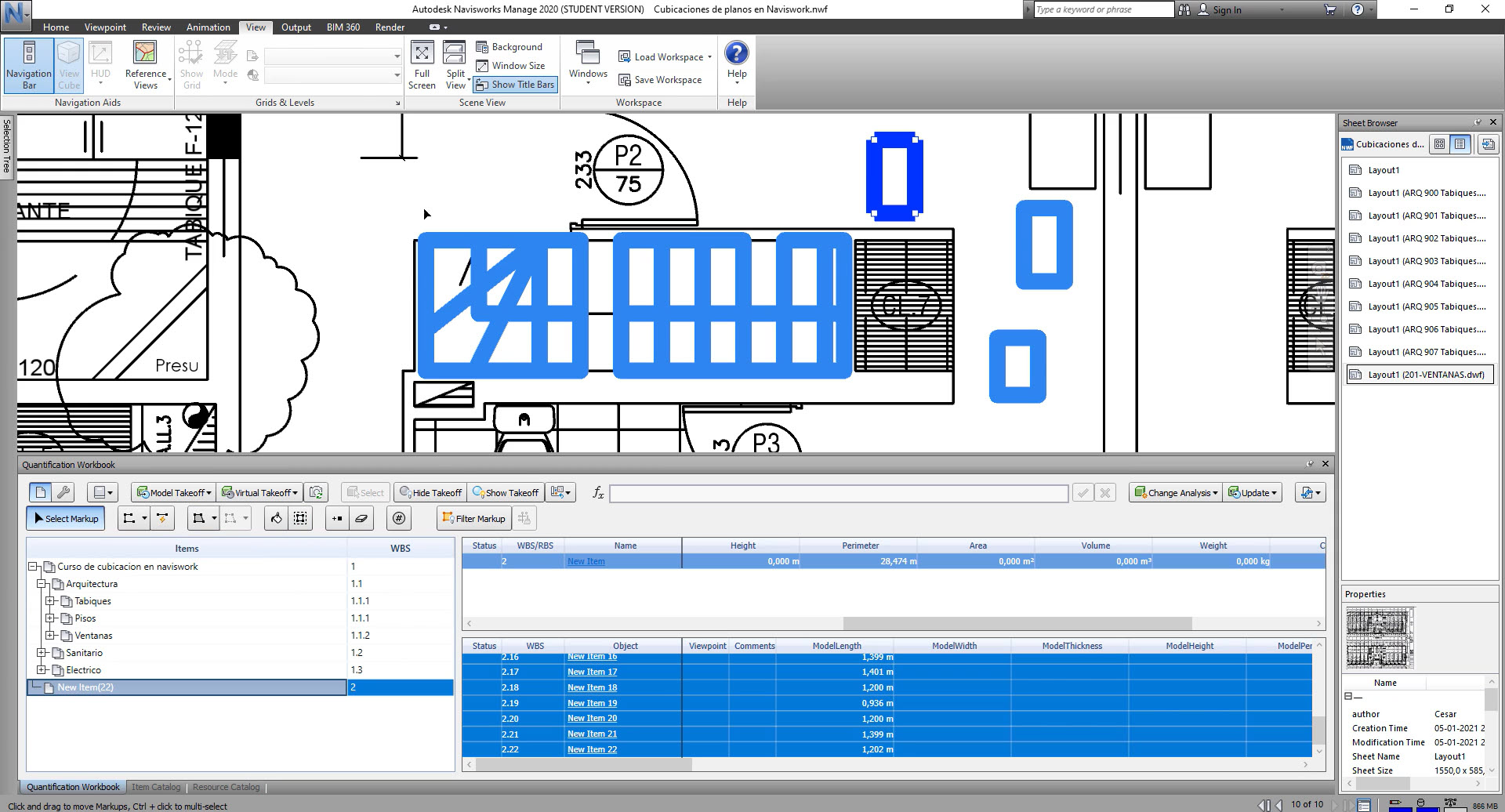Toggle the Navigation Bar button
Viewport: 1505px width, 812px height.
29,65
